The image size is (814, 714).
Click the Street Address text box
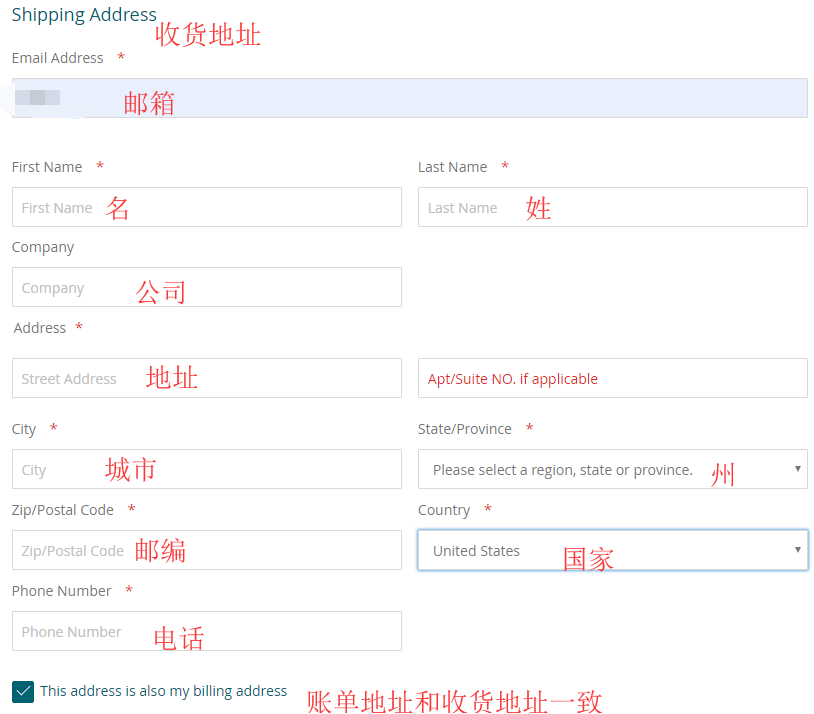coord(206,378)
